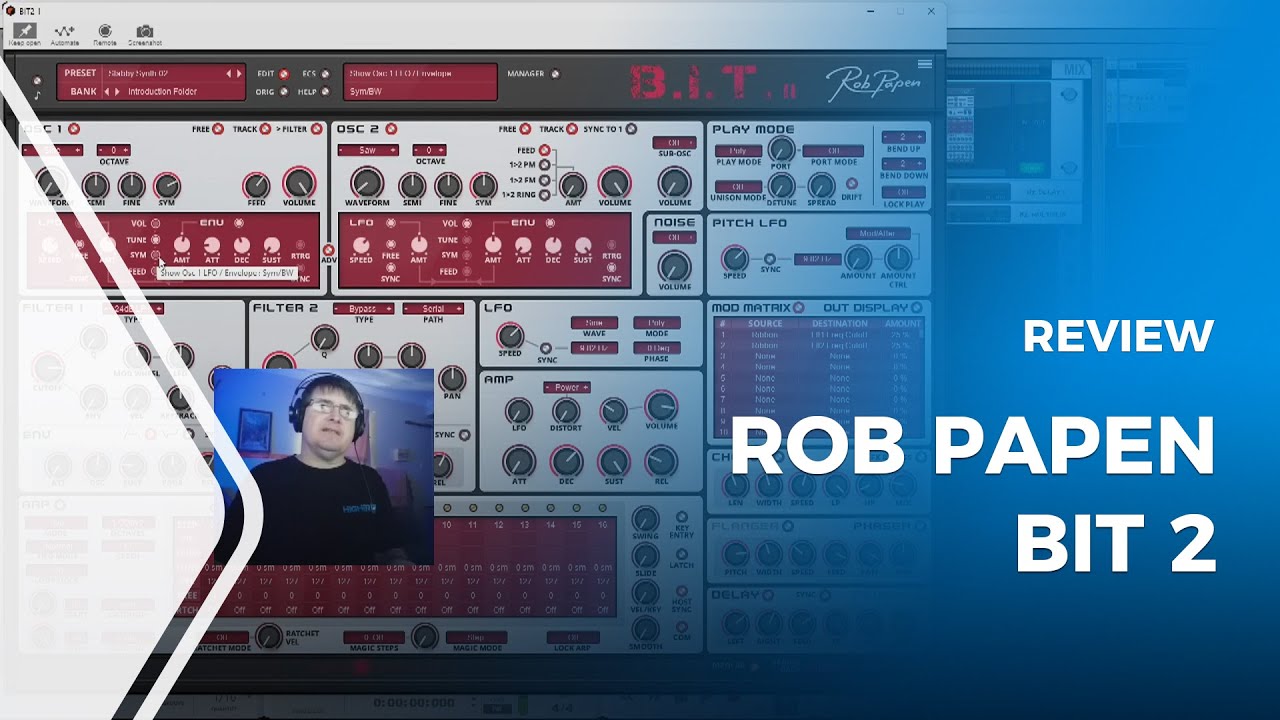This screenshot has height=720, width=1280.
Task: Click the music note icon left of BANK
Action: tap(37, 97)
